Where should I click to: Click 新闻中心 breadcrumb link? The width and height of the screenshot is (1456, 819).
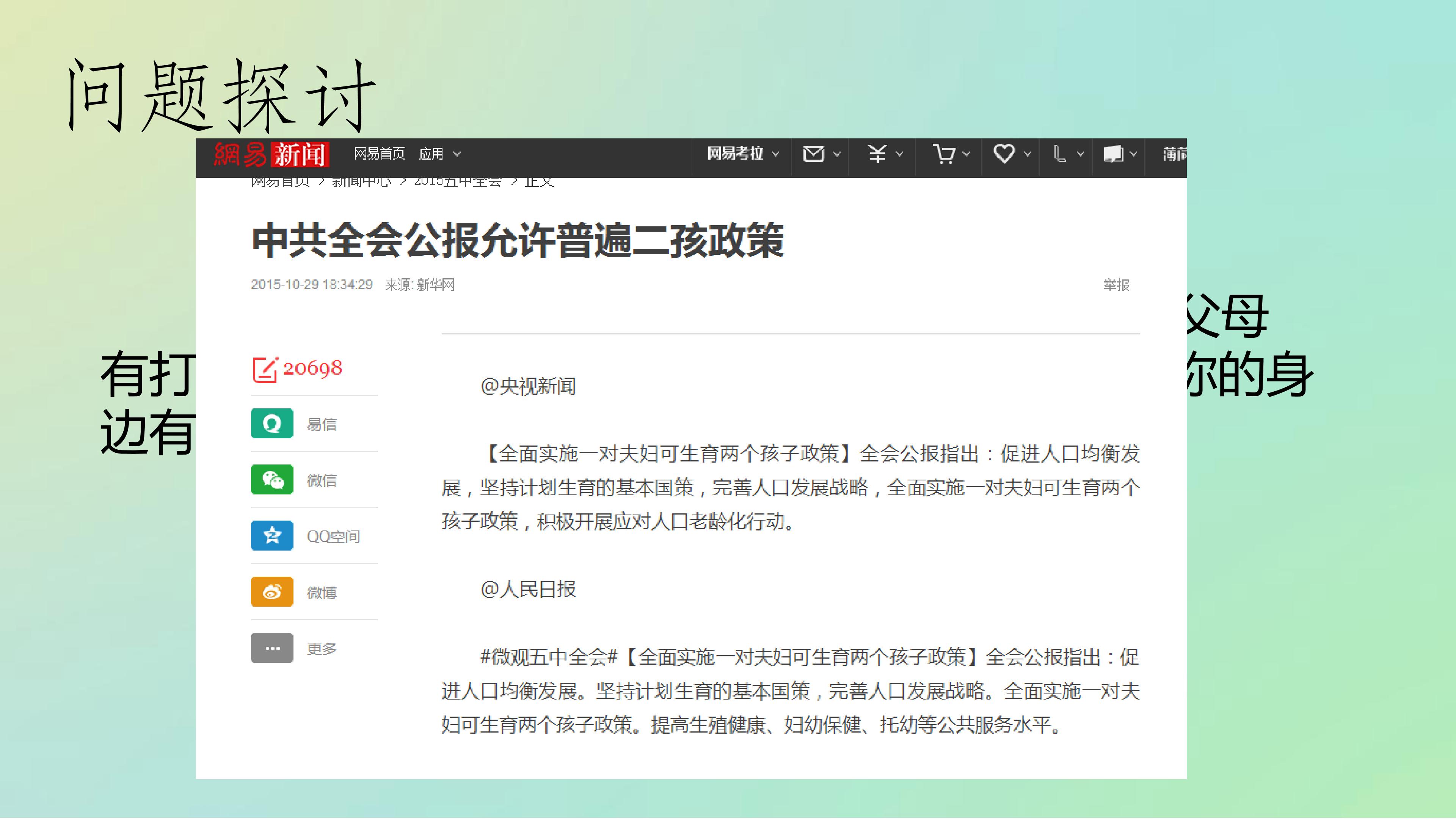pyautogui.click(x=361, y=182)
